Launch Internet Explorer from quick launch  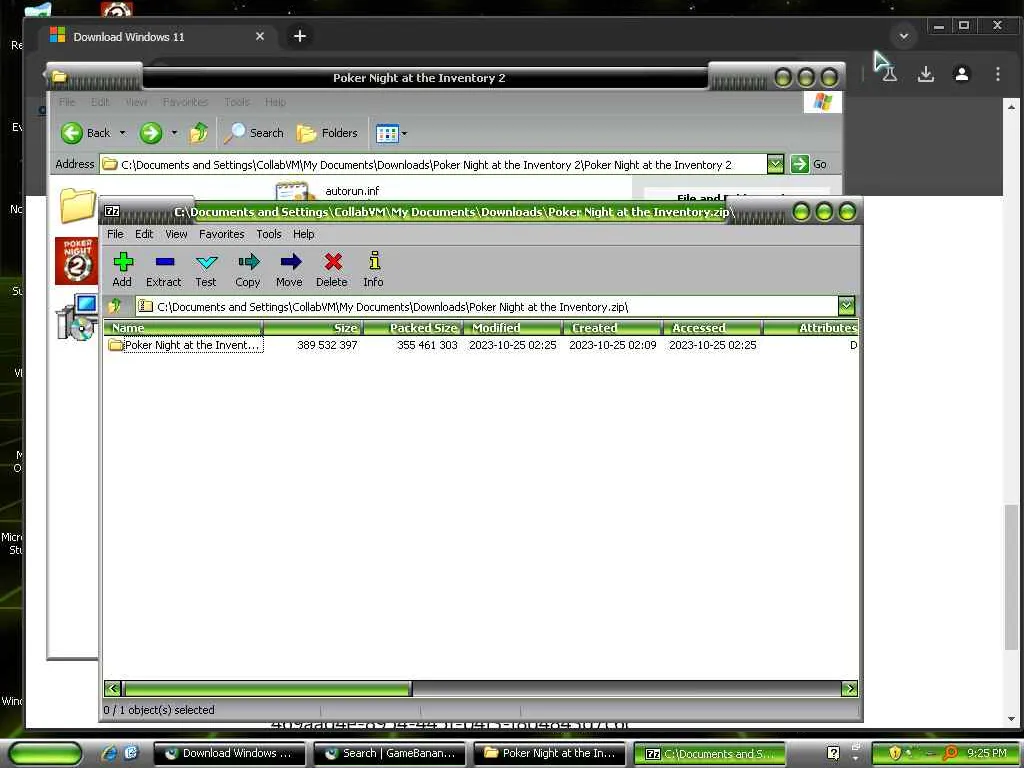[108, 753]
